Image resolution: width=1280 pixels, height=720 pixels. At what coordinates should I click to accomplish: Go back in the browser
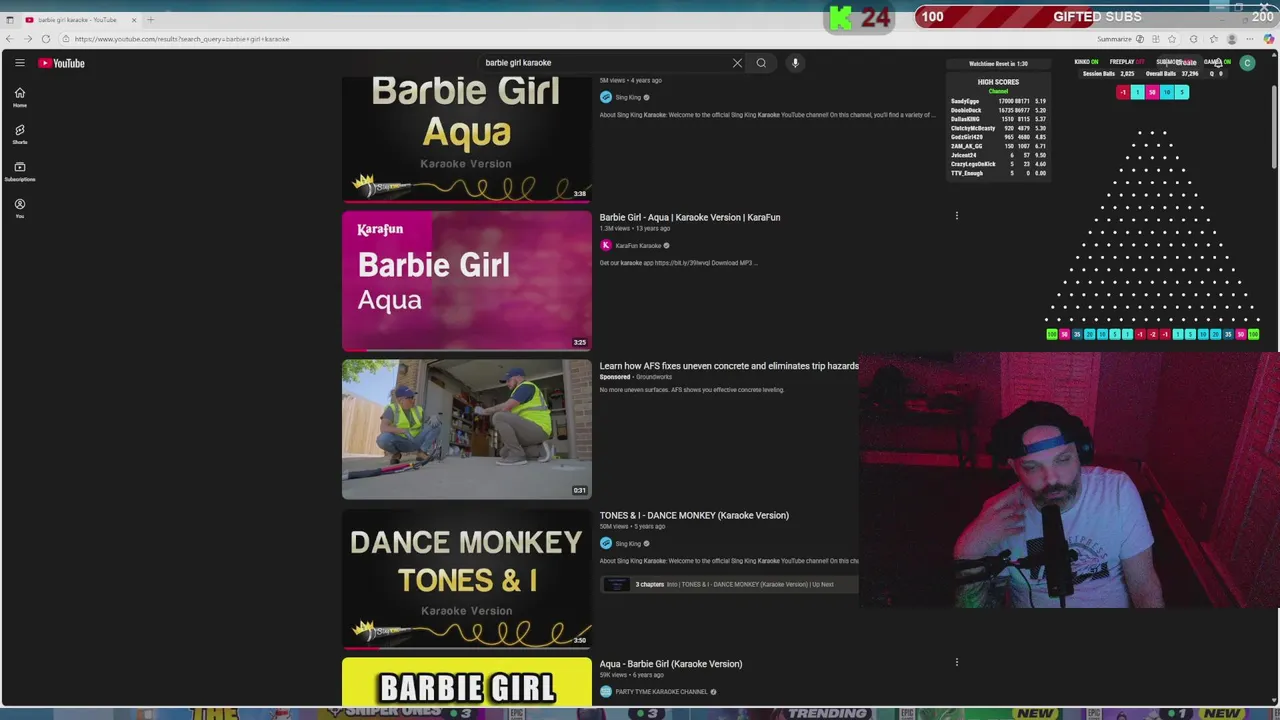coord(10,39)
